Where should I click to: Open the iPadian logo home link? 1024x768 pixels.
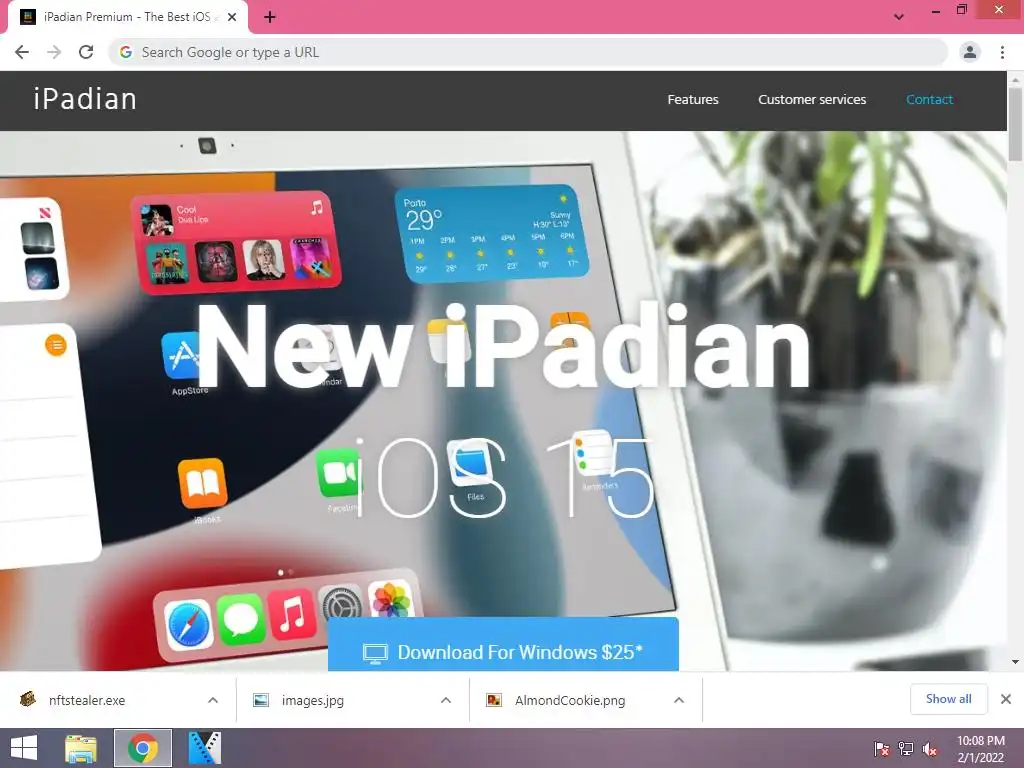click(x=85, y=99)
